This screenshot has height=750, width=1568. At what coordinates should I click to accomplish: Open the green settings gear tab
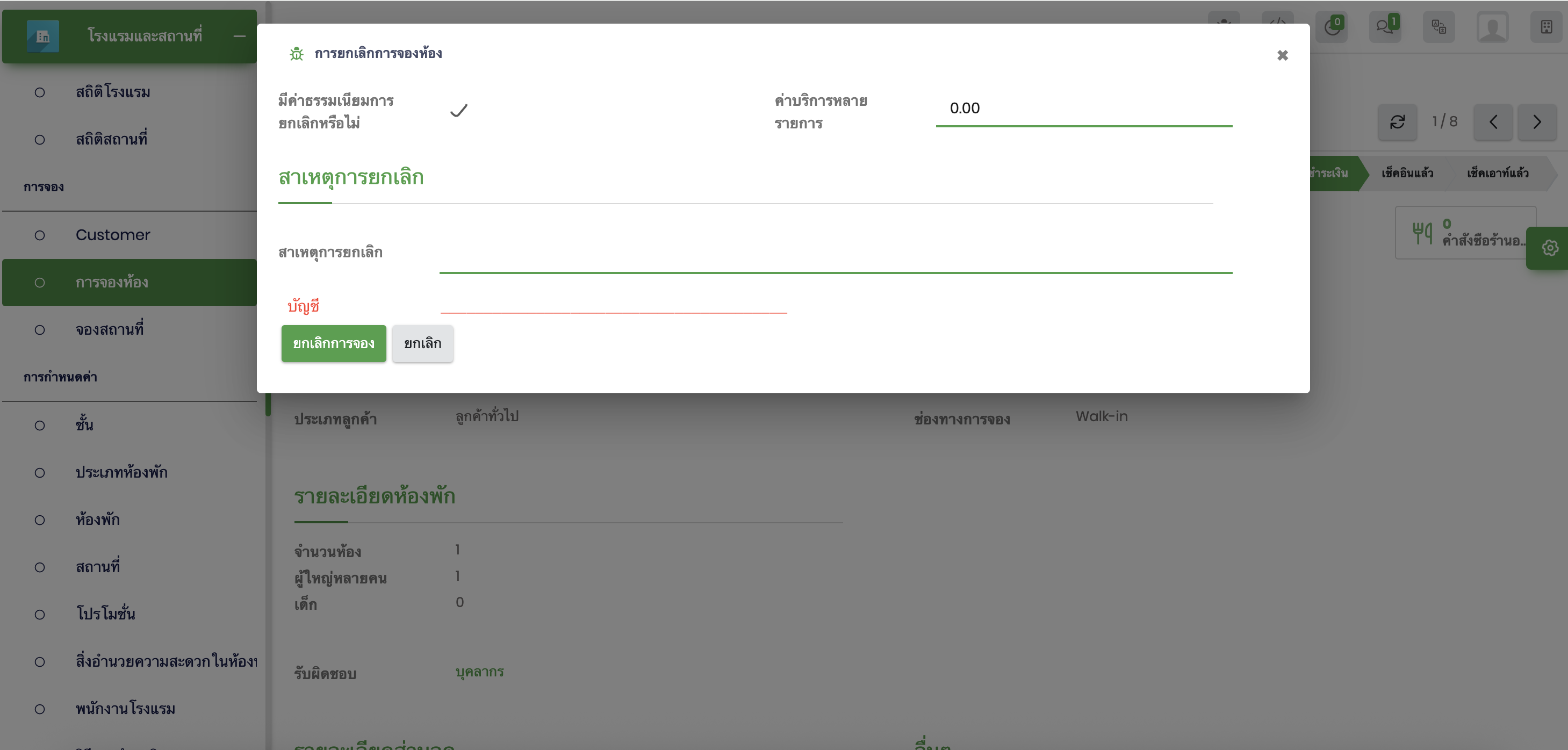pyautogui.click(x=1550, y=248)
